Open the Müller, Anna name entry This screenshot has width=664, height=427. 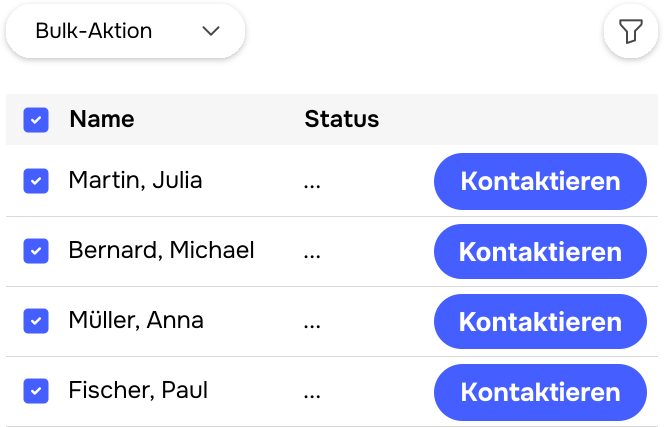(136, 321)
